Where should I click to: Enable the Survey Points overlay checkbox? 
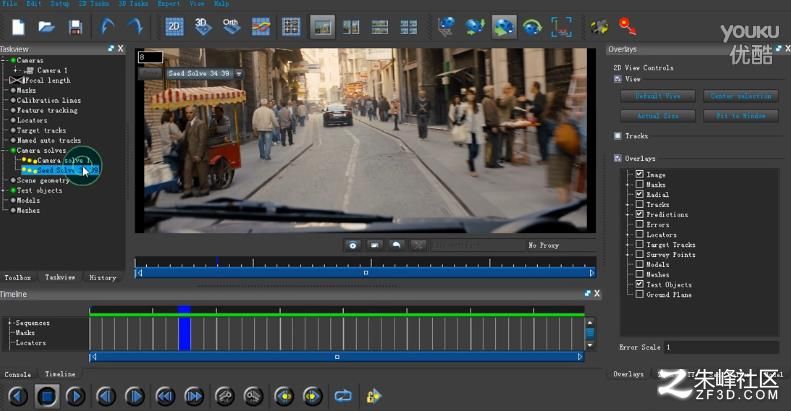[640, 255]
